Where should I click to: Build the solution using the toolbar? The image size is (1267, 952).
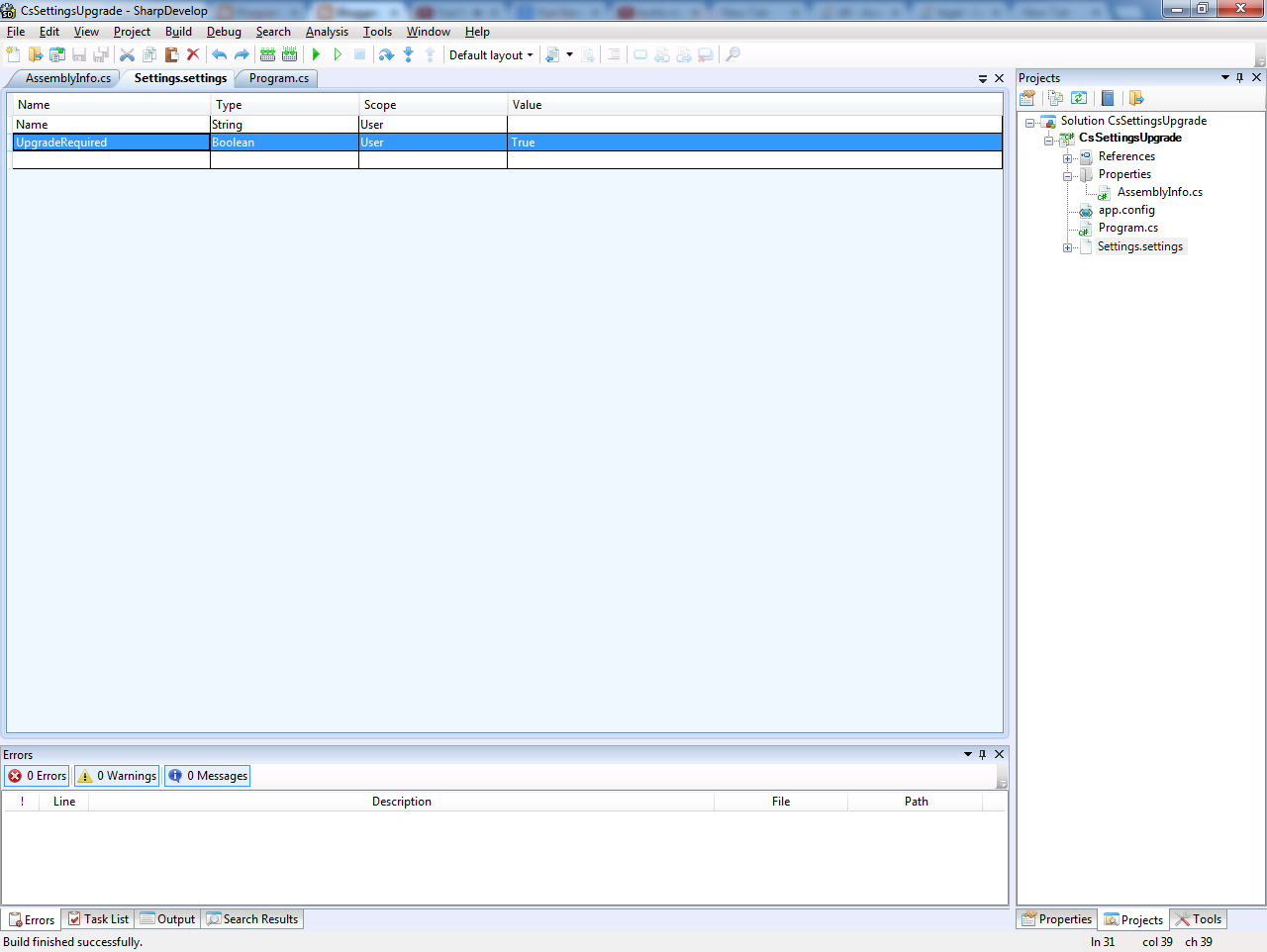point(267,54)
